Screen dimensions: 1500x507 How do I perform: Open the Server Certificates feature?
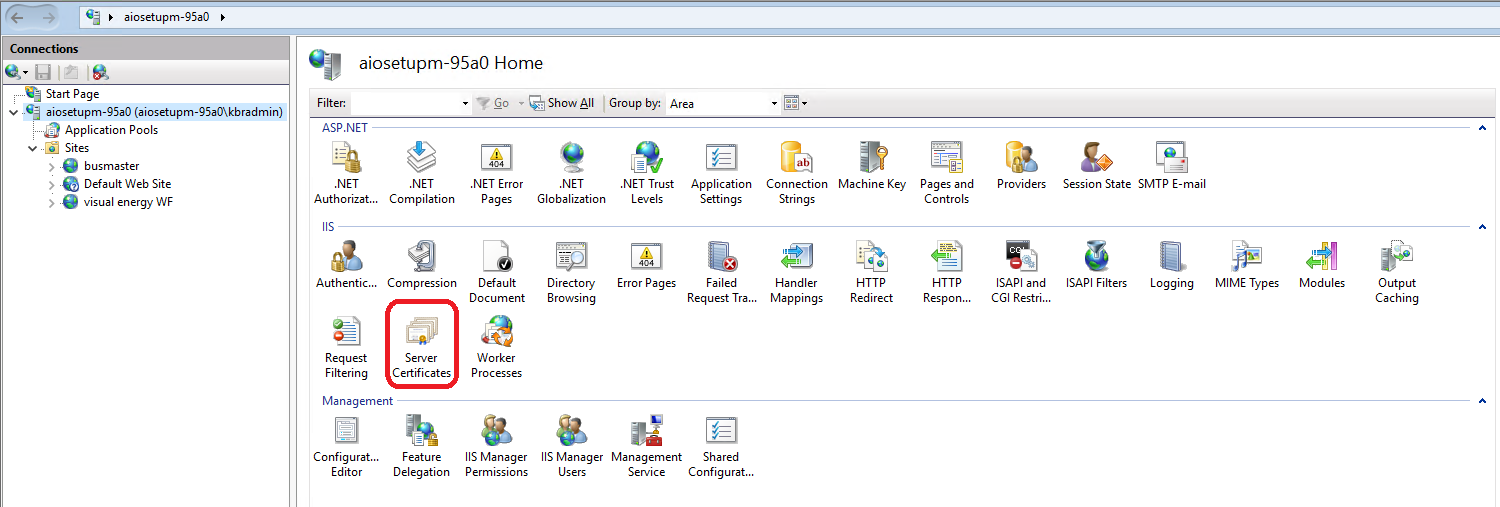tap(421, 345)
